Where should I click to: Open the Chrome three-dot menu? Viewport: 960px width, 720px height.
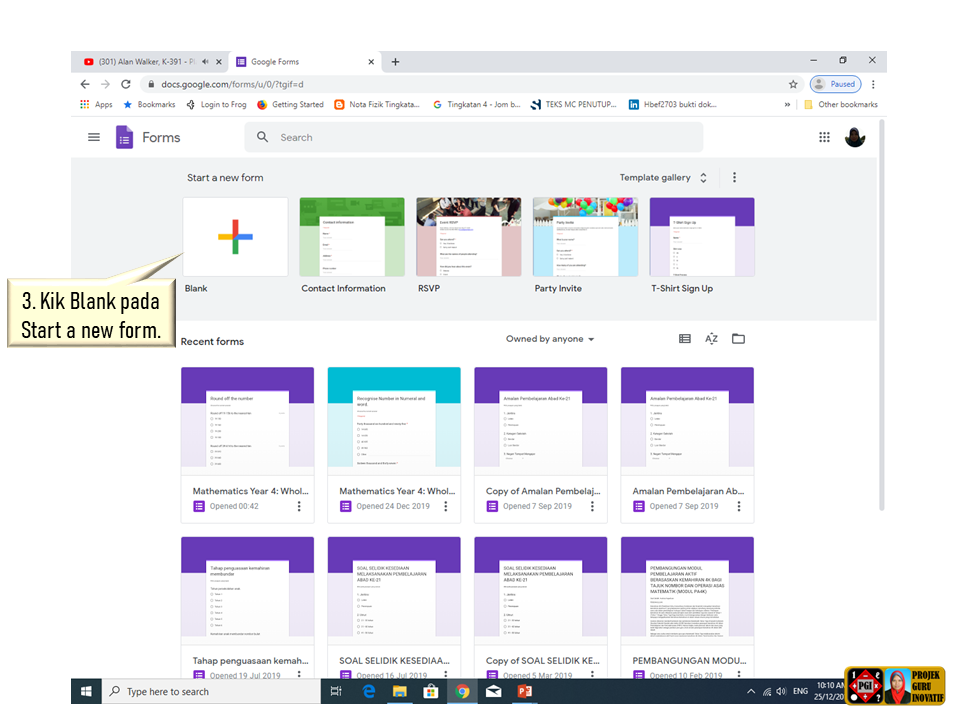pyautogui.click(x=873, y=84)
